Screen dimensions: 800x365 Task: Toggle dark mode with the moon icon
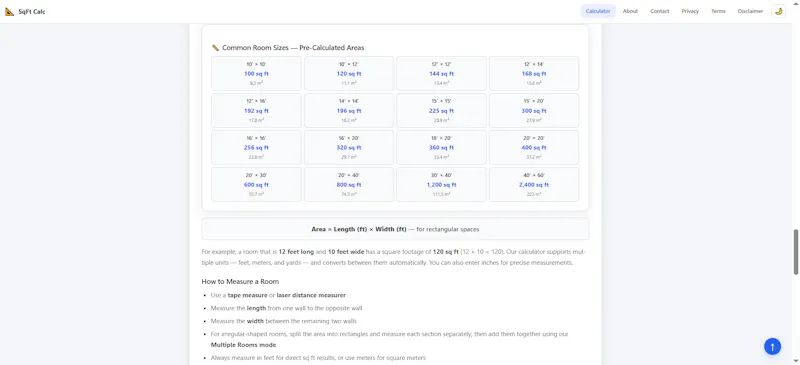[778, 11]
